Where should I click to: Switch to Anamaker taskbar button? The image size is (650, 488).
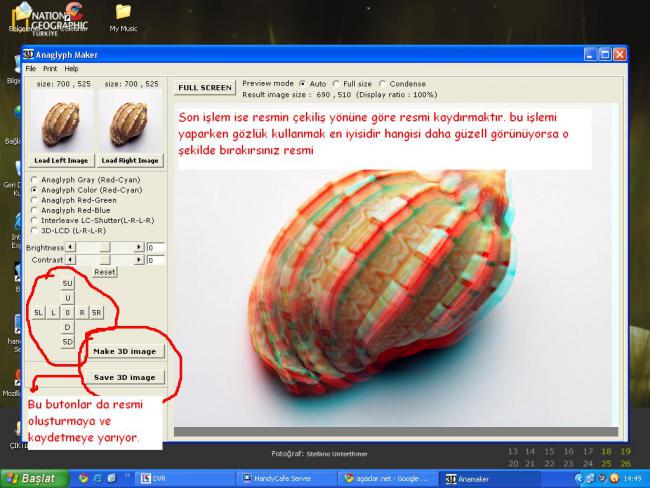(x=489, y=479)
